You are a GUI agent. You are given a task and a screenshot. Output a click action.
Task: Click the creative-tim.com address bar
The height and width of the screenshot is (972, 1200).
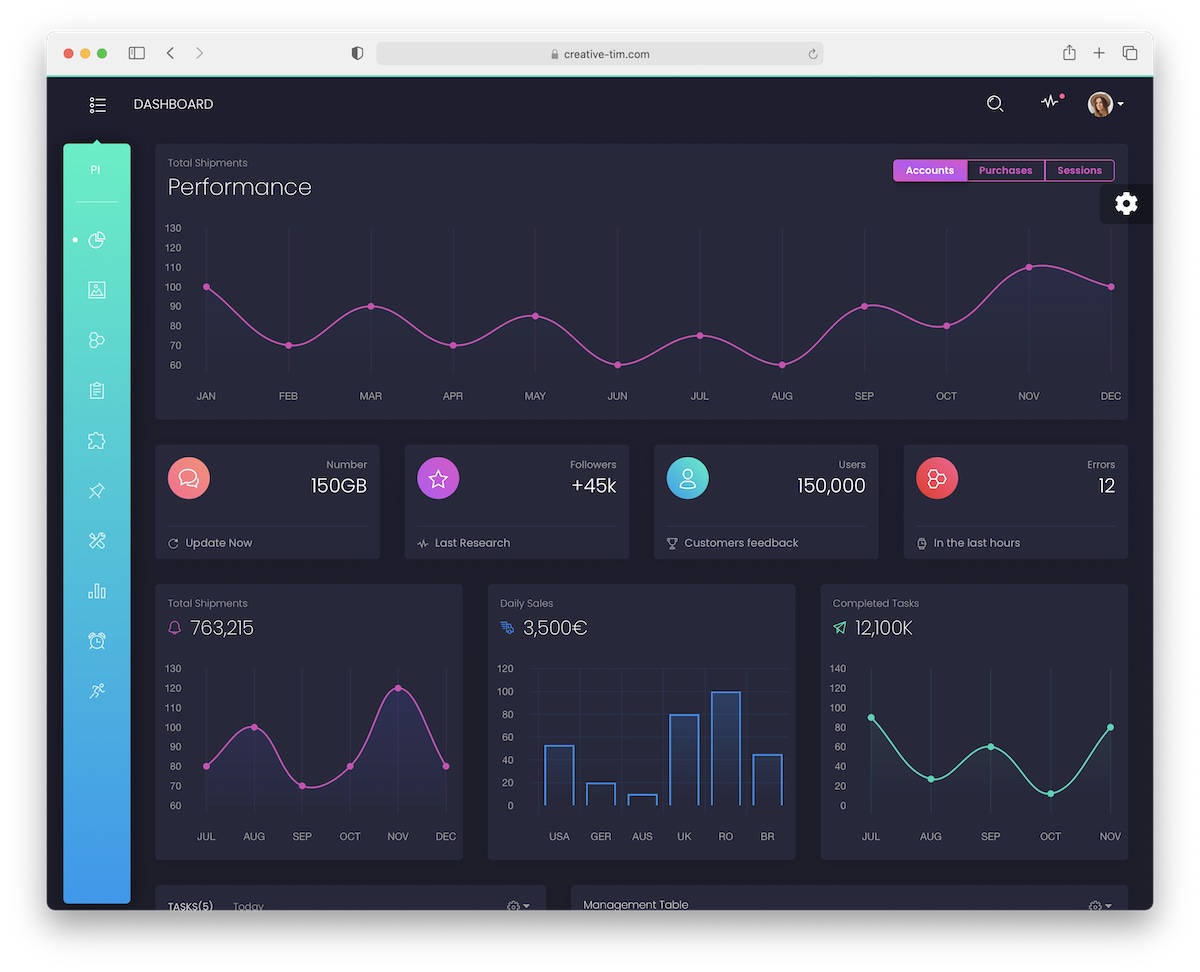click(x=600, y=54)
